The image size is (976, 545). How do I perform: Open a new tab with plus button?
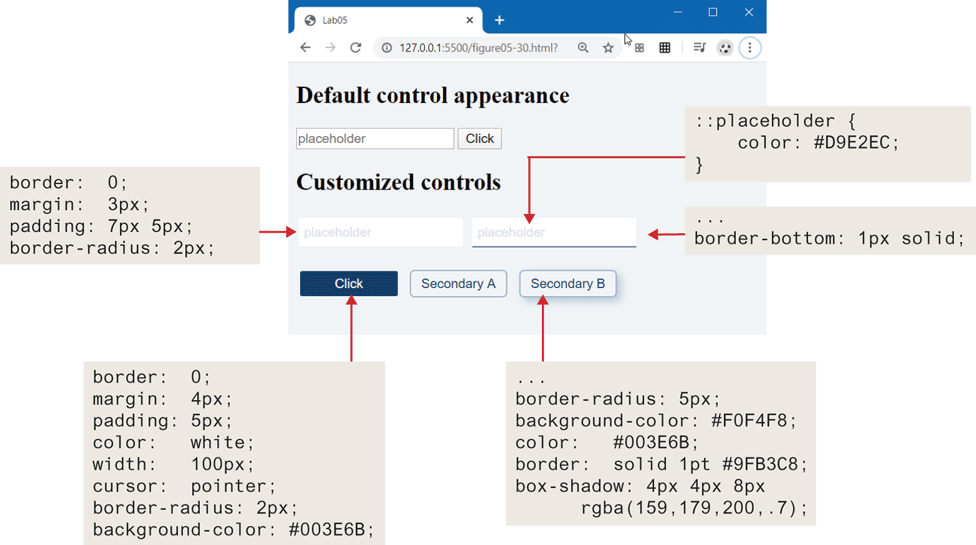[499, 20]
